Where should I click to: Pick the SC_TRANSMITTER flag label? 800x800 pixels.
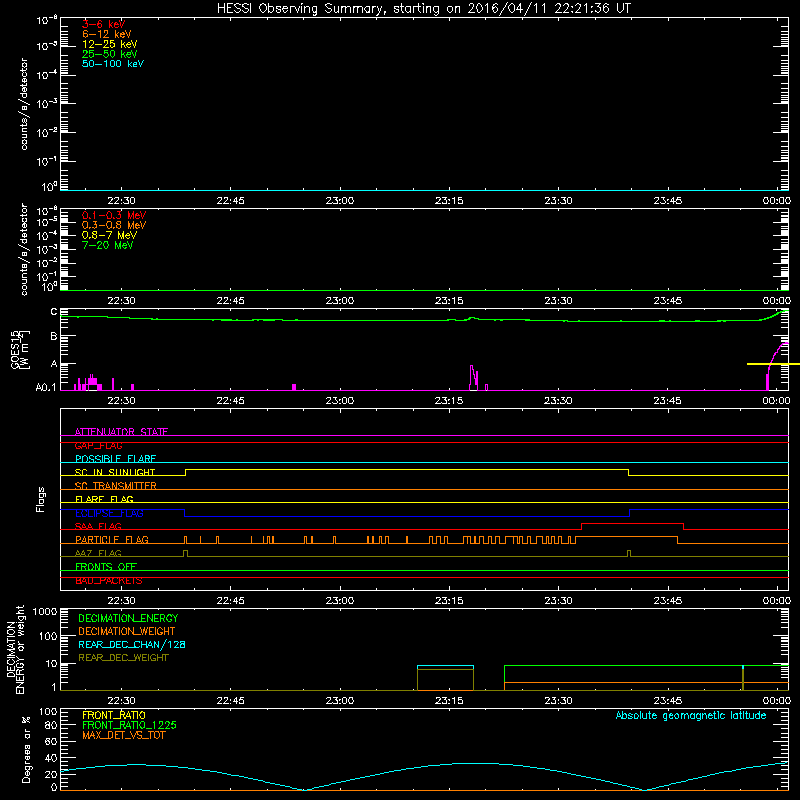(x=115, y=486)
